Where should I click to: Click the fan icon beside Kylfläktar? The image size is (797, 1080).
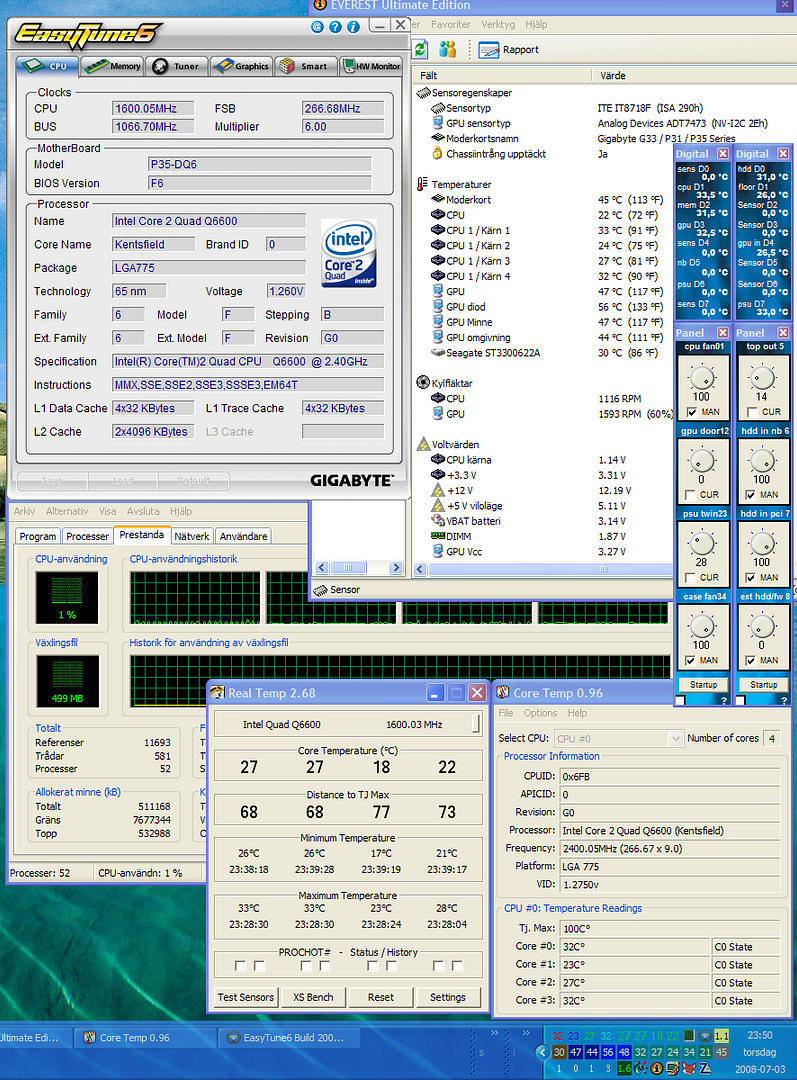click(423, 383)
